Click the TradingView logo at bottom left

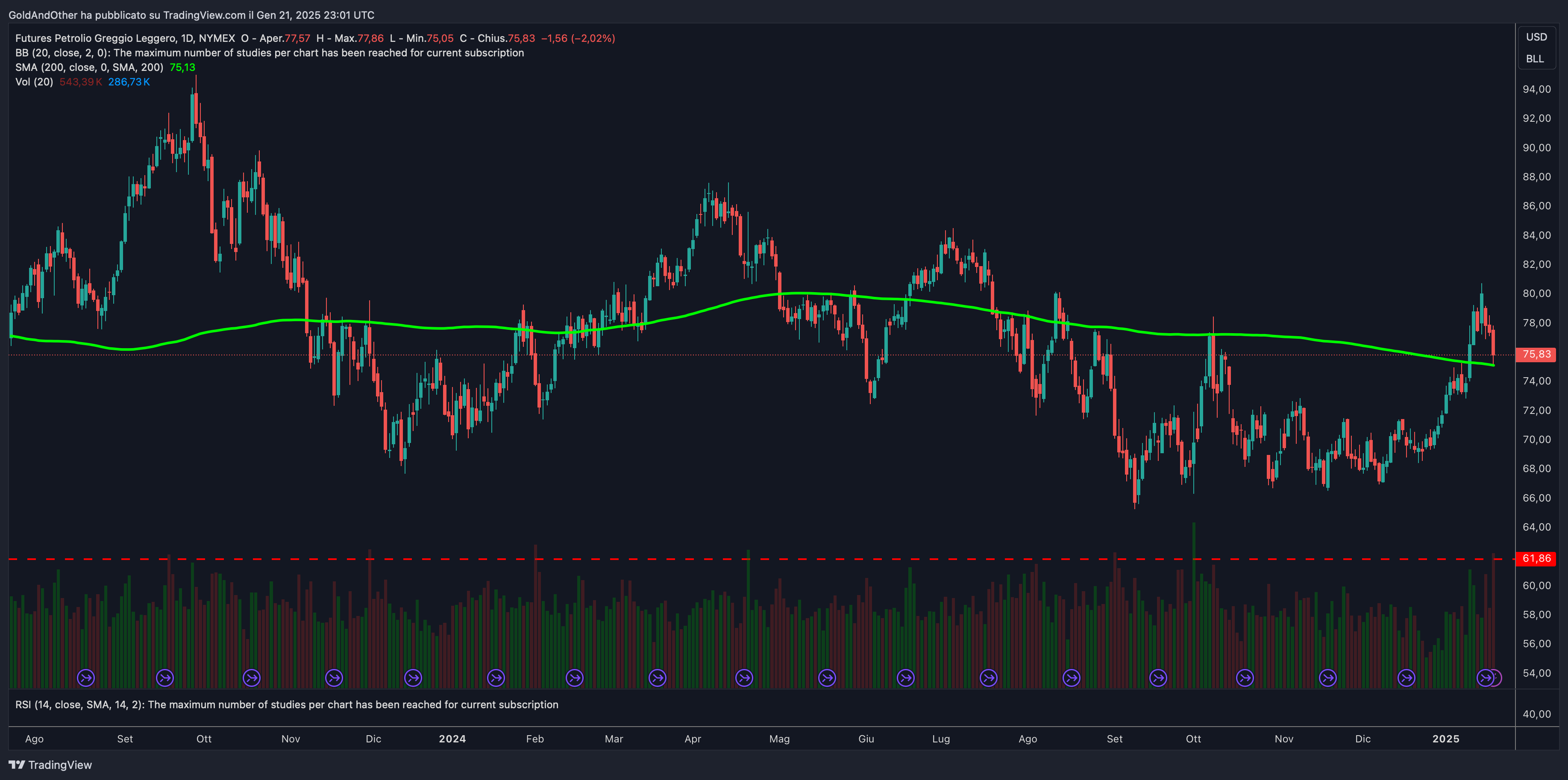point(50,765)
